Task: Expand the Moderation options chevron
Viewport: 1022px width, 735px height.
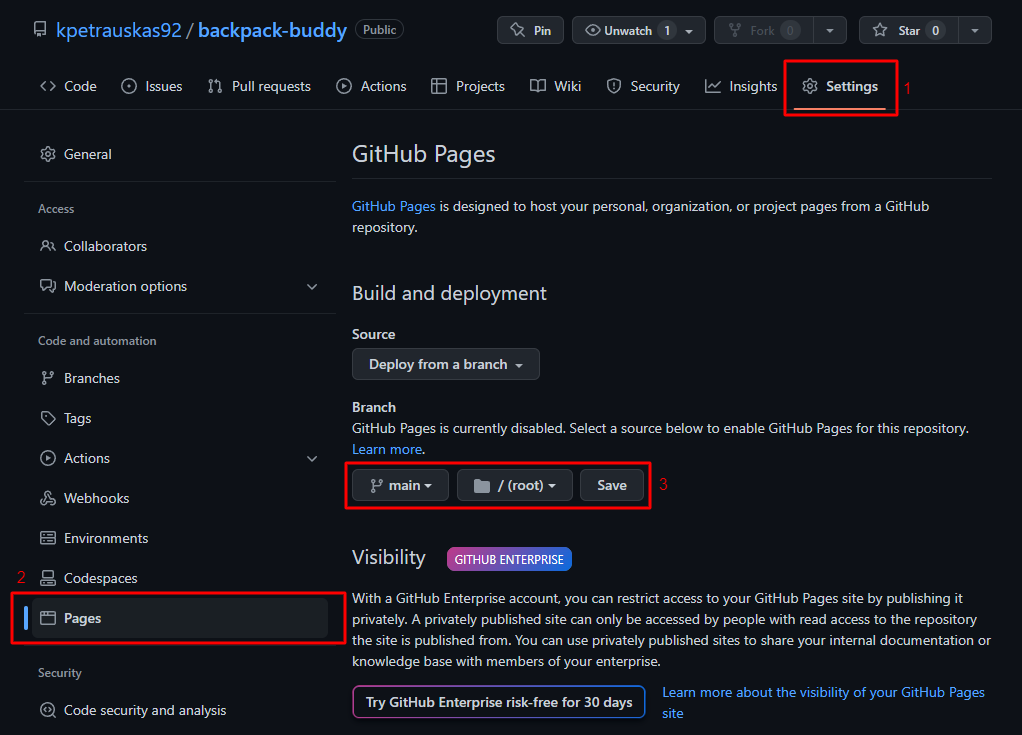Action: [x=312, y=287]
